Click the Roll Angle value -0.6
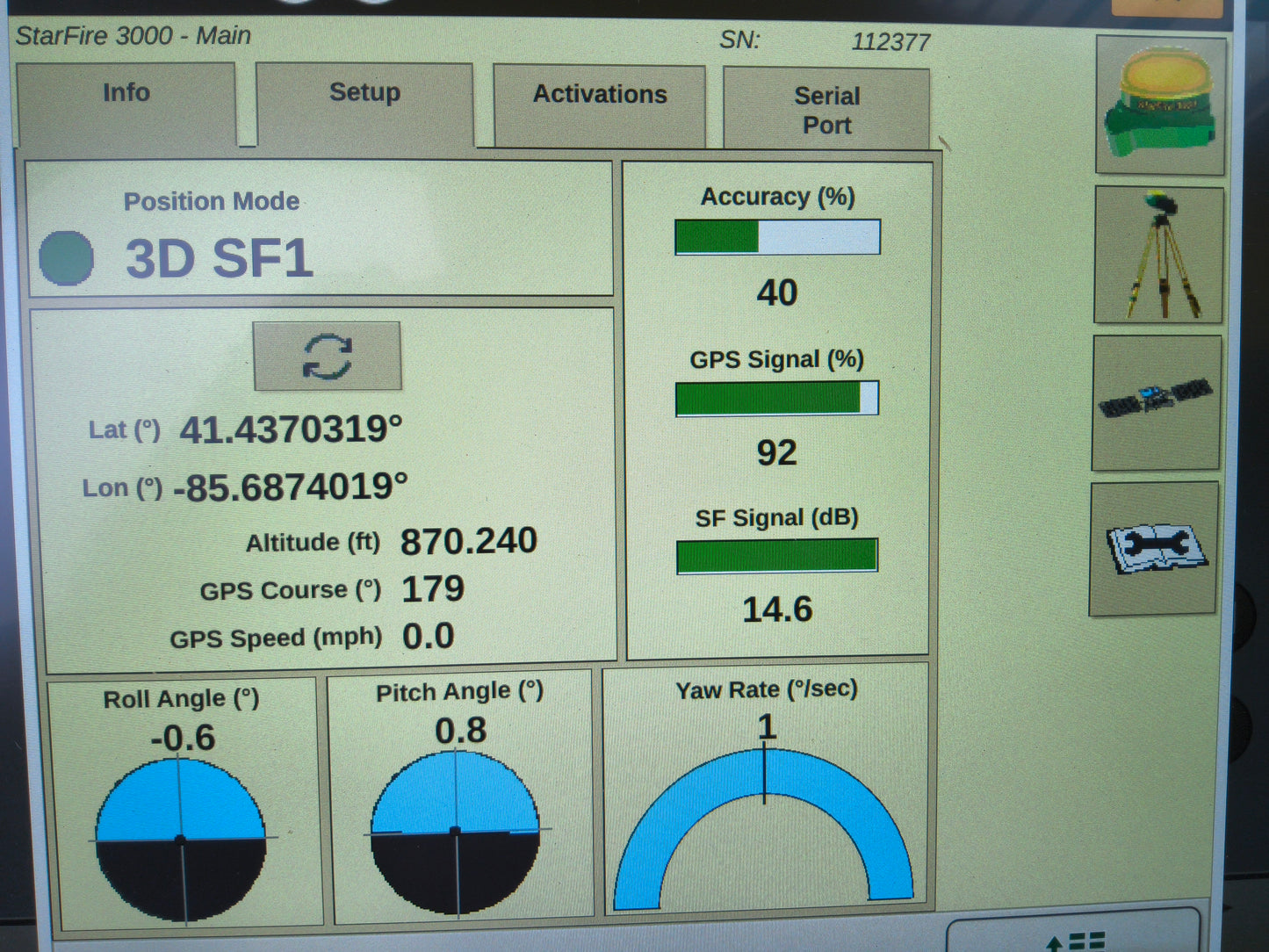 (183, 738)
